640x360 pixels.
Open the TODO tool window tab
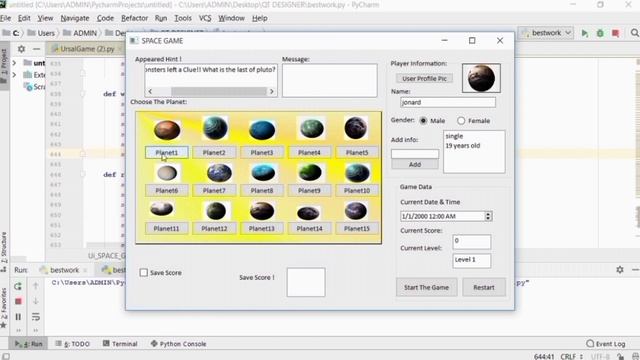pyautogui.click(x=73, y=344)
